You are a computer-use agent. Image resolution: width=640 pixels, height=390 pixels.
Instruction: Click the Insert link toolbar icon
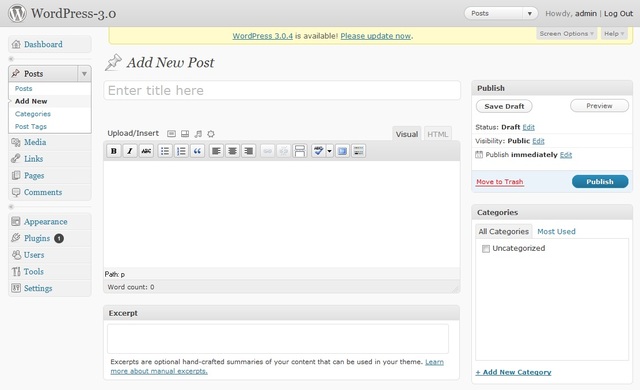tap(267, 151)
